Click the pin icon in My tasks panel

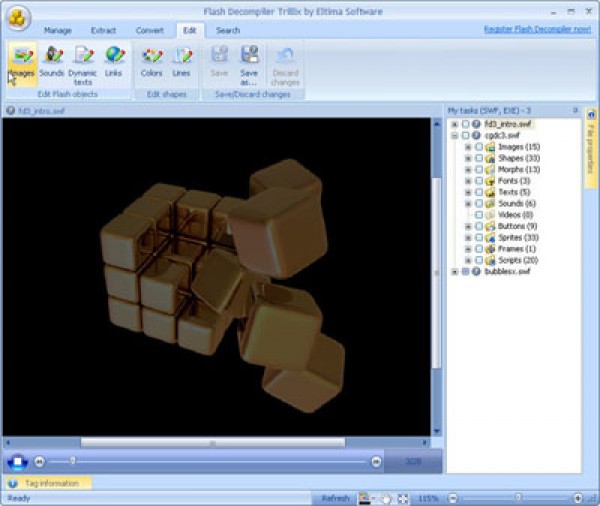pos(575,111)
